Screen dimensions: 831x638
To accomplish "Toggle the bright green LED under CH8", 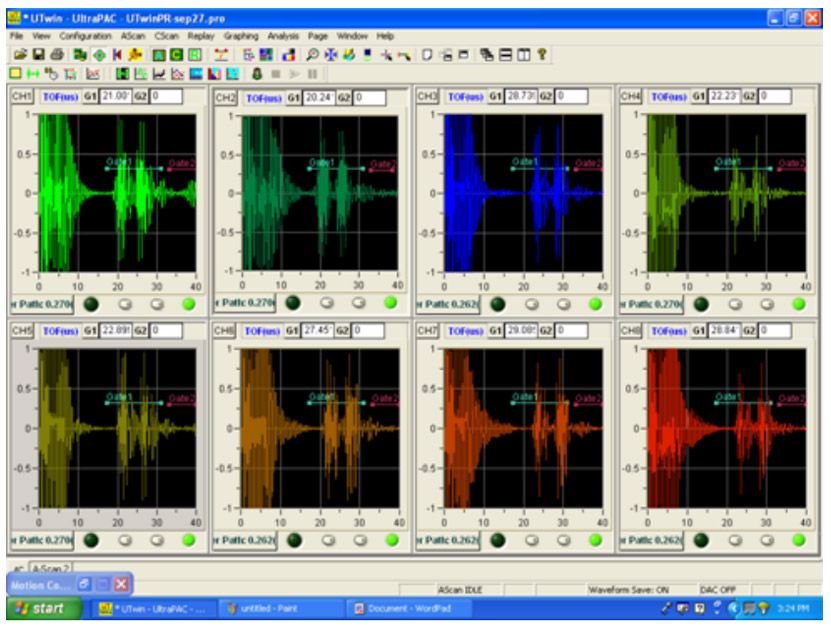I will pos(798,539).
